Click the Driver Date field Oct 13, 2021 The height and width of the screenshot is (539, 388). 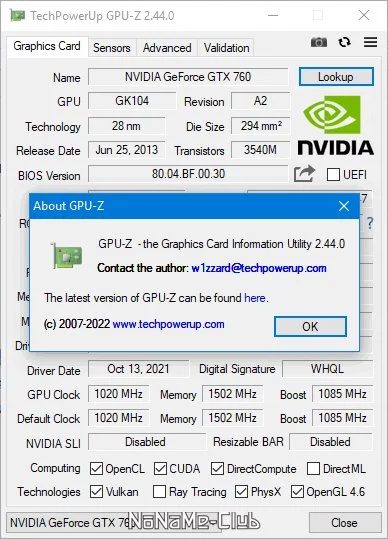[138, 369]
